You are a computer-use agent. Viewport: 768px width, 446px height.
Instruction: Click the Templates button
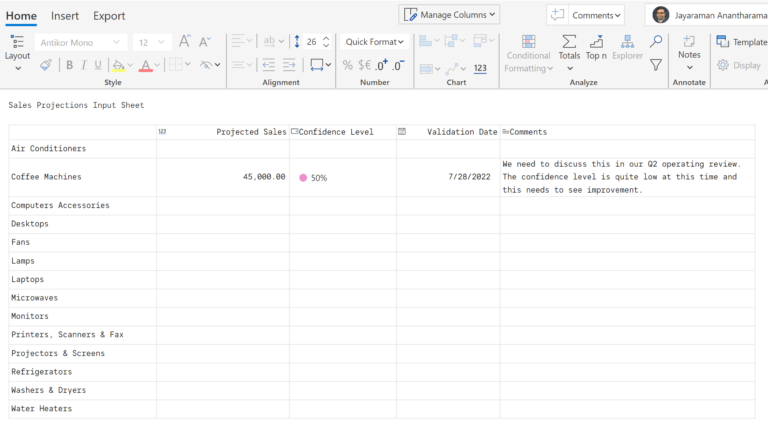741,42
